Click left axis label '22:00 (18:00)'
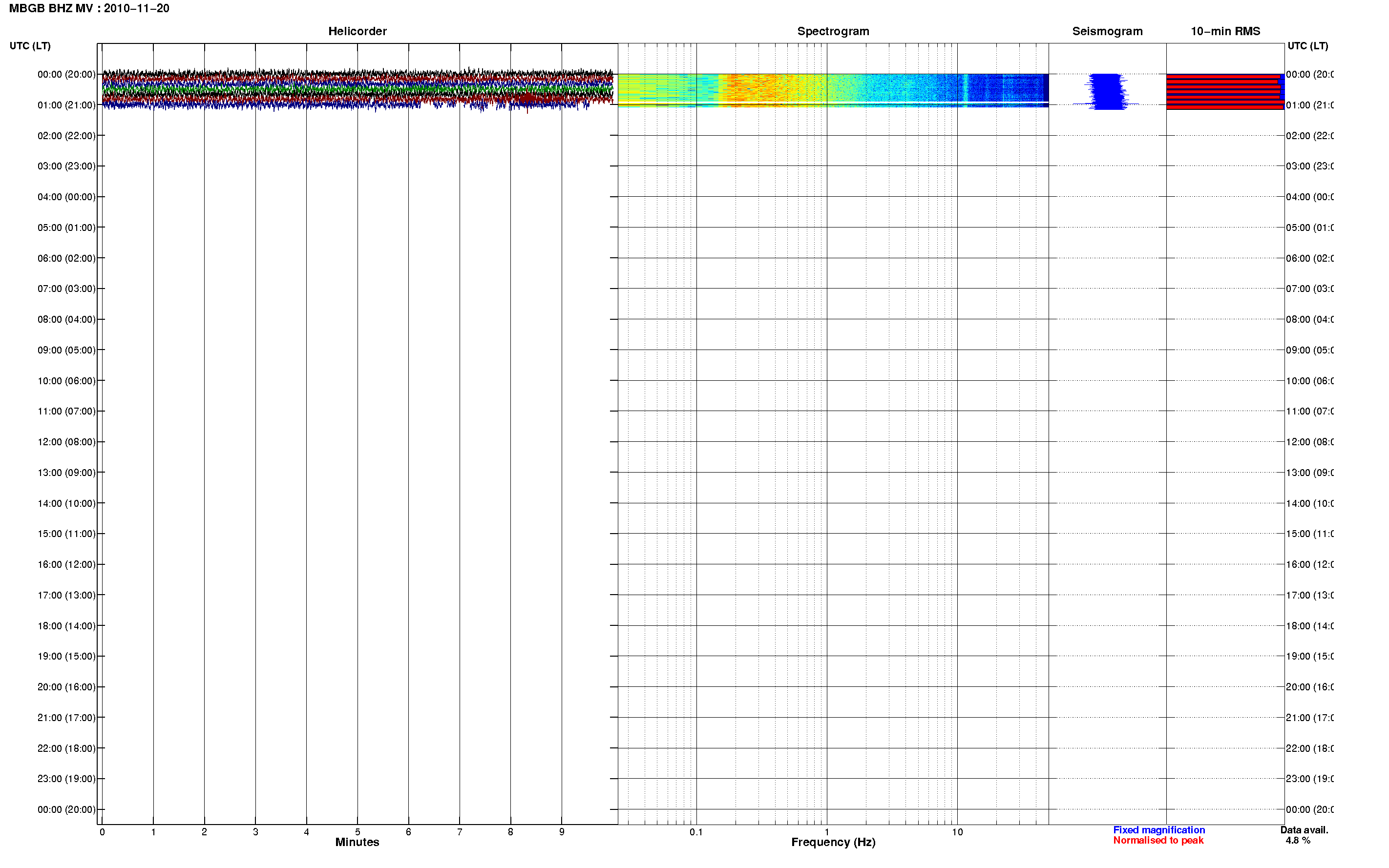The width and height of the screenshot is (1389, 868). tap(66, 748)
